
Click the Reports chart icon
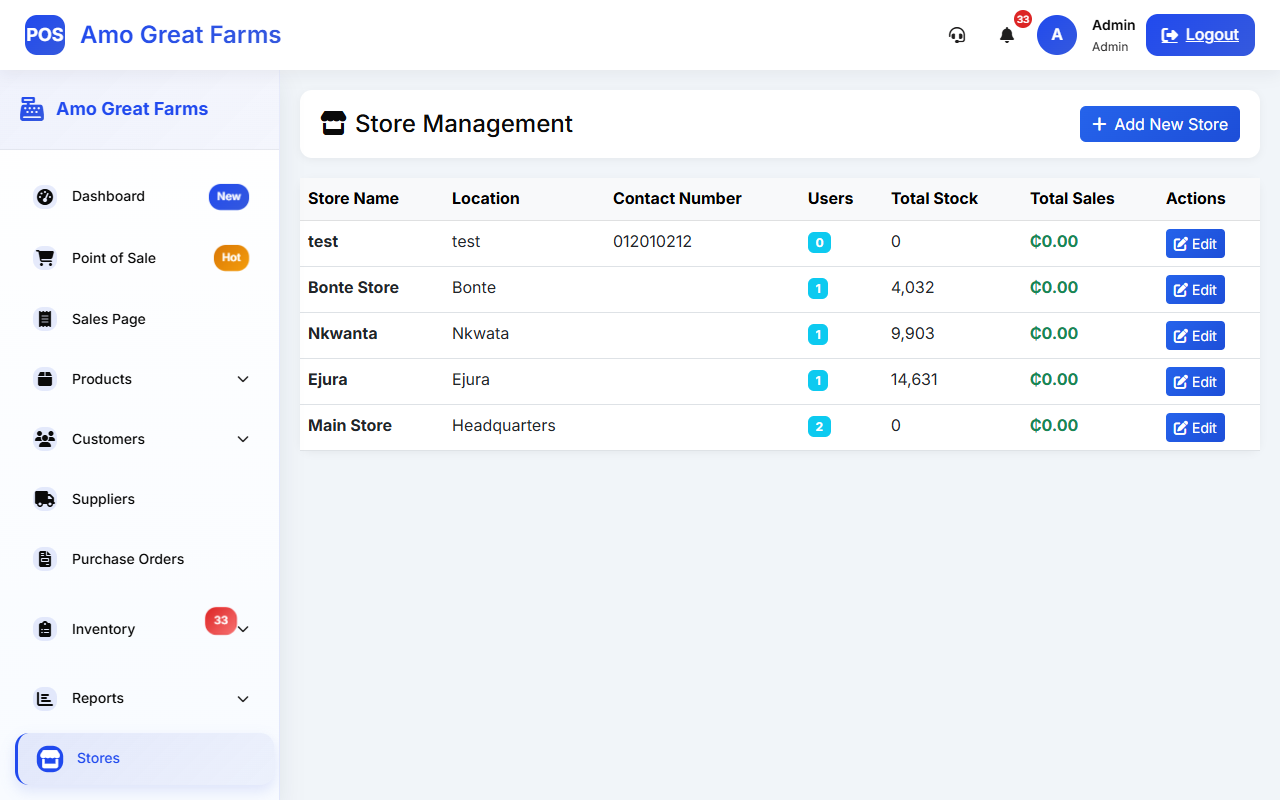(45, 699)
